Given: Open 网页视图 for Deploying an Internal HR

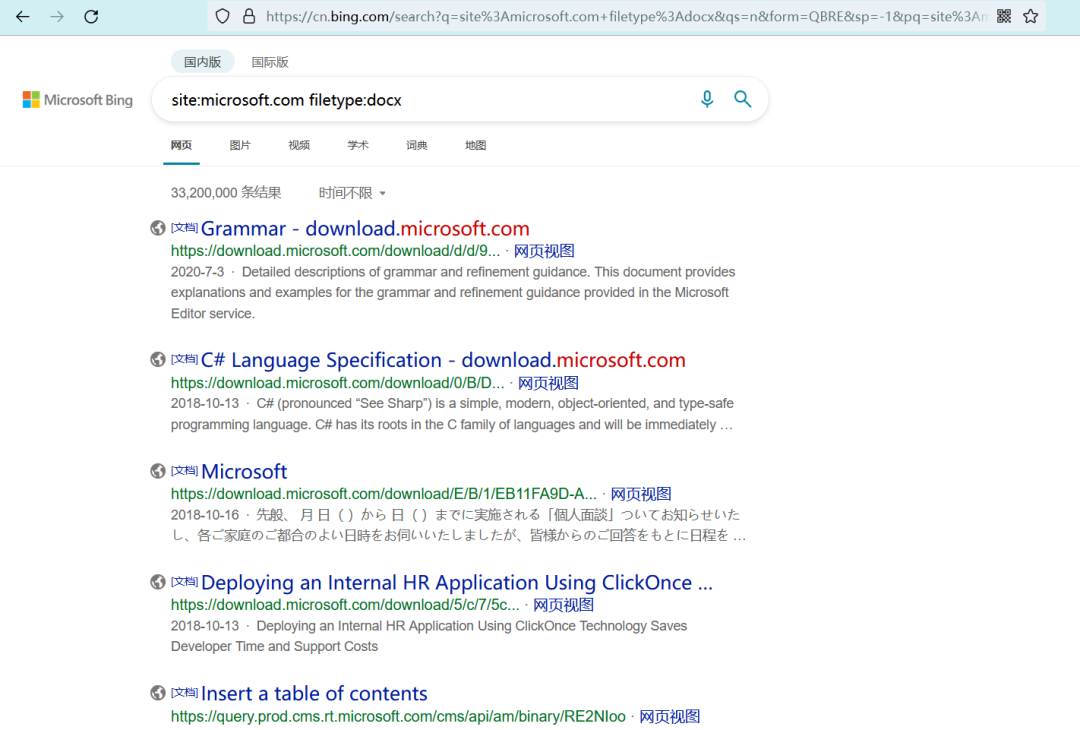Looking at the screenshot, I should click(x=563, y=605).
